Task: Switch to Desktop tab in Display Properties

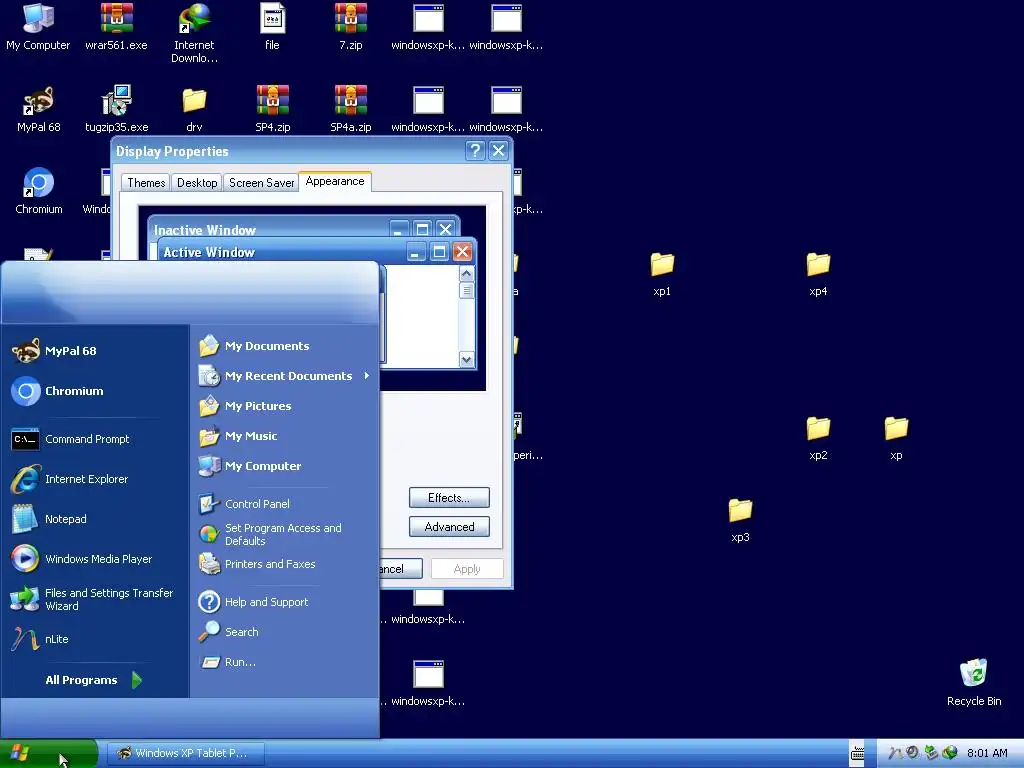Action: pyautogui.click(x=197, y=183)
